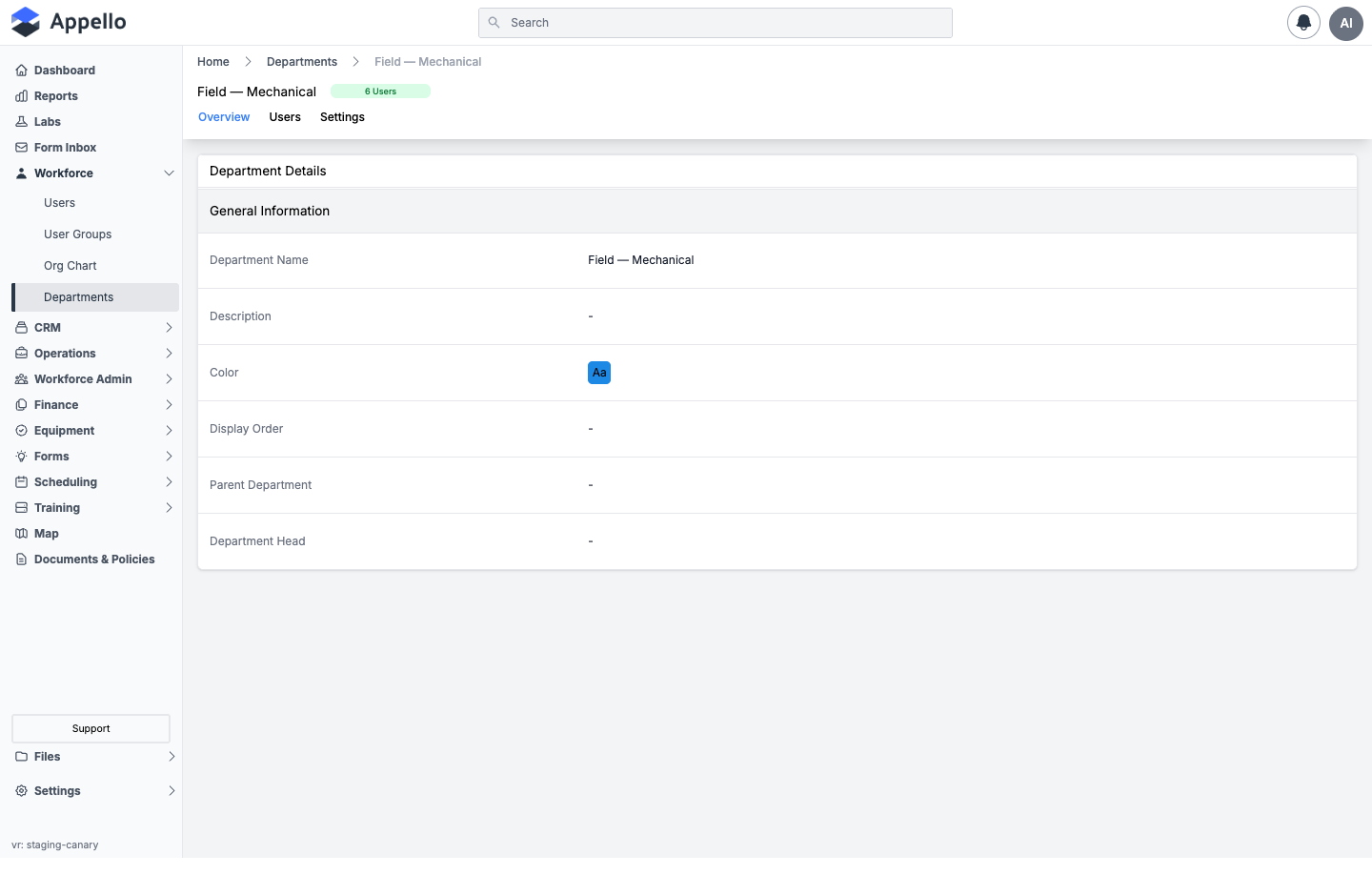Screen dimensions: 1372x875
Task: Click the Documents & Policies file icon
Action: [21, 560]
